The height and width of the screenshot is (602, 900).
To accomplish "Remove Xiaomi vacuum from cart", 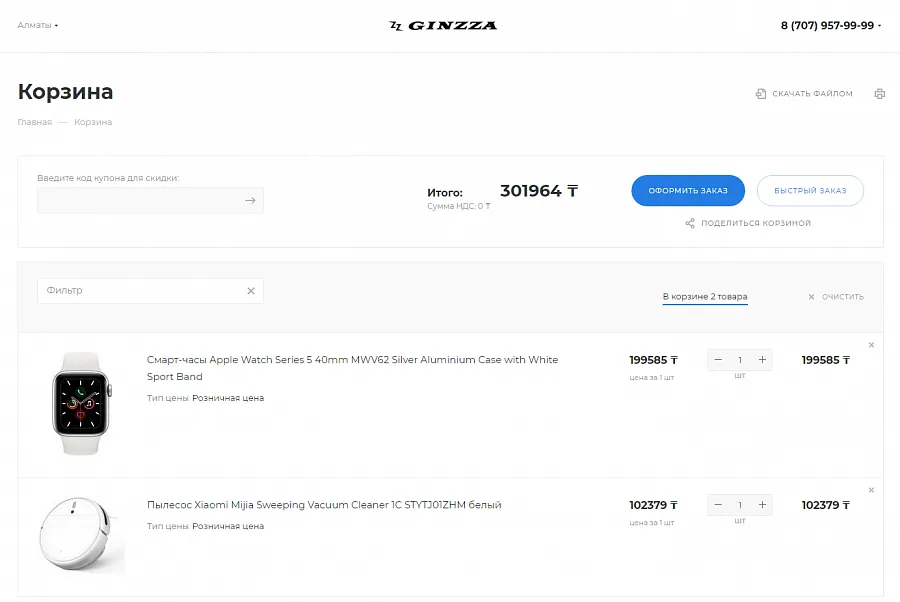I will click(x=871, y=490).
